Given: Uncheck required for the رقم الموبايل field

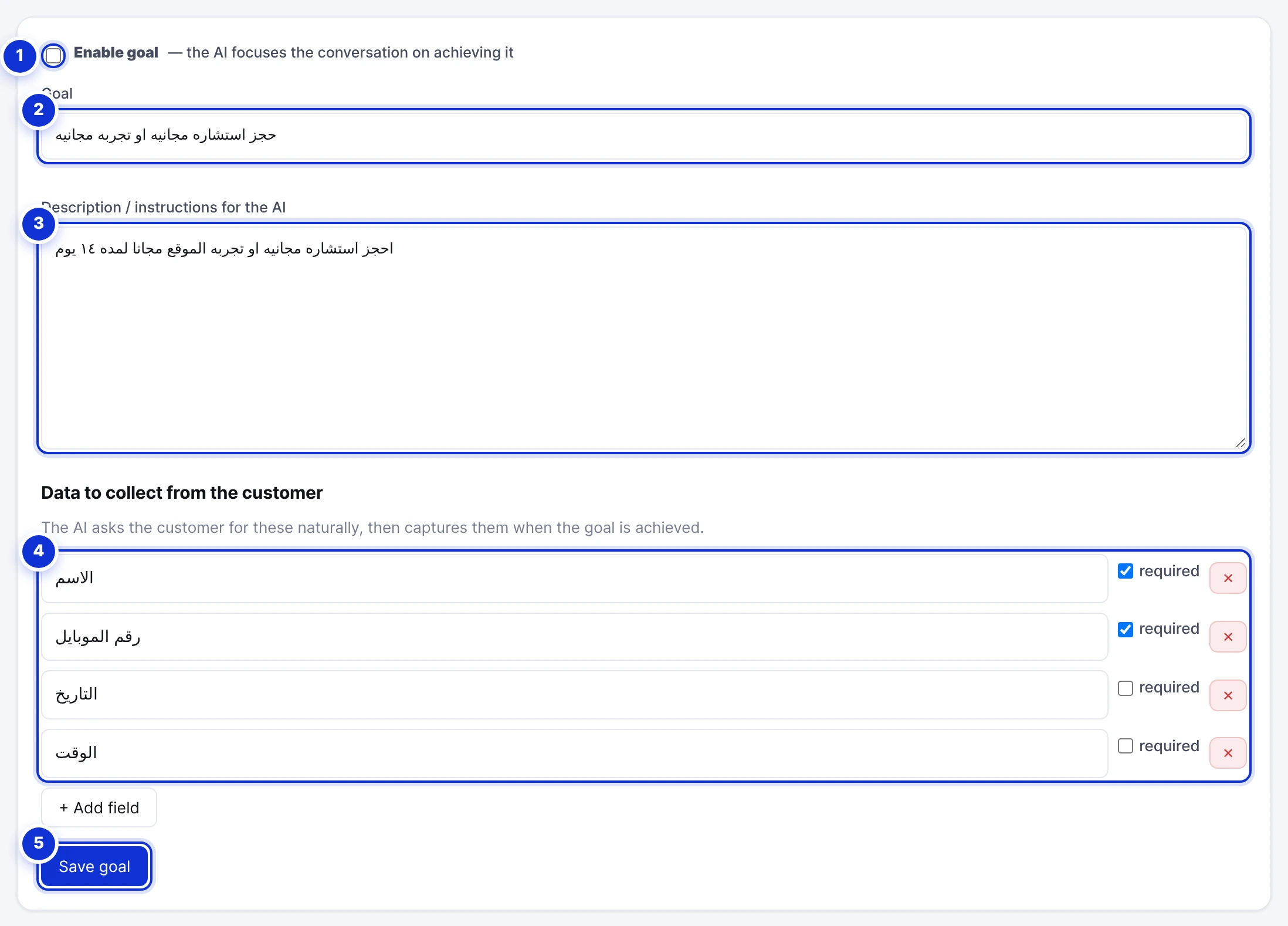Looking at the screenshot, I should point(1125,629).
